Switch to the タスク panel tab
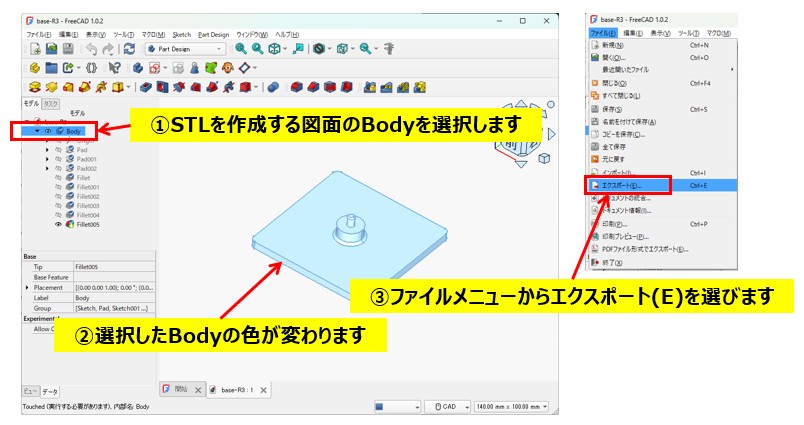The width and height of the screenshot is (804, 425). (x=51, y=104)
